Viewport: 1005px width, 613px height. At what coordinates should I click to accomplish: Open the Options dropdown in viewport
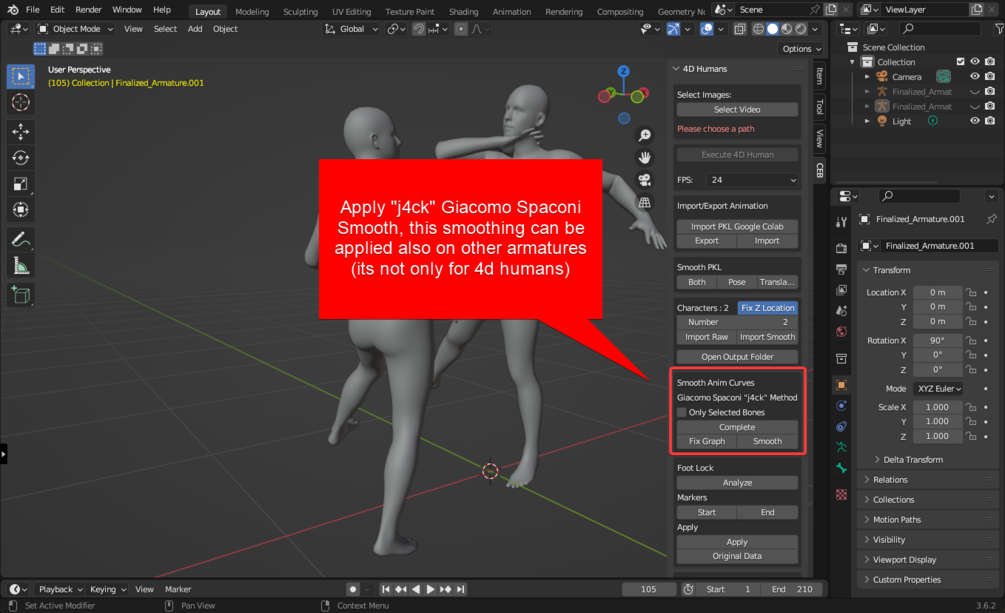[x=801, y=49]
